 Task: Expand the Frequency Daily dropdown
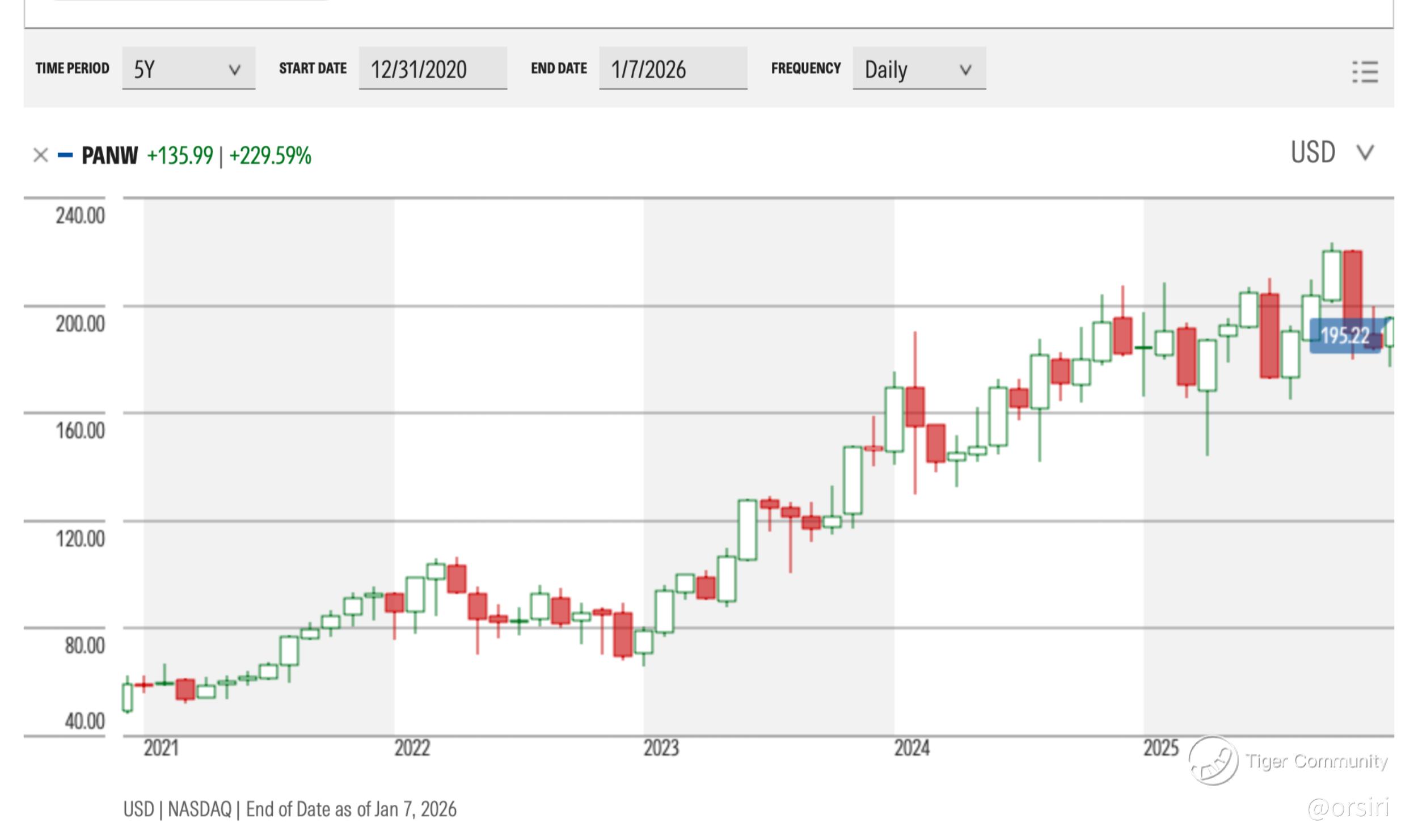tap(918, 69)
